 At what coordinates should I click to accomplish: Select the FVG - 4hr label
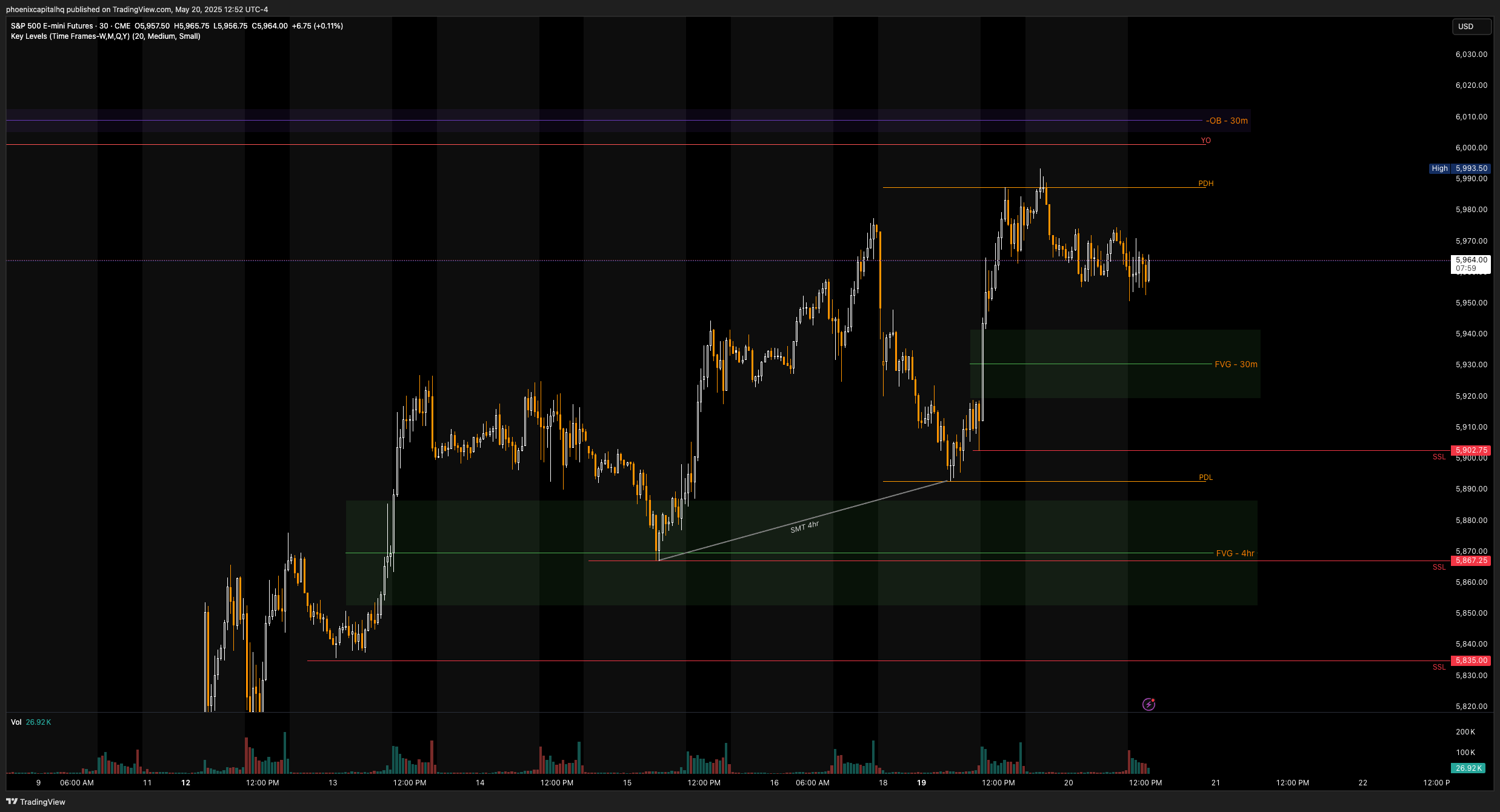[1235, 553]
